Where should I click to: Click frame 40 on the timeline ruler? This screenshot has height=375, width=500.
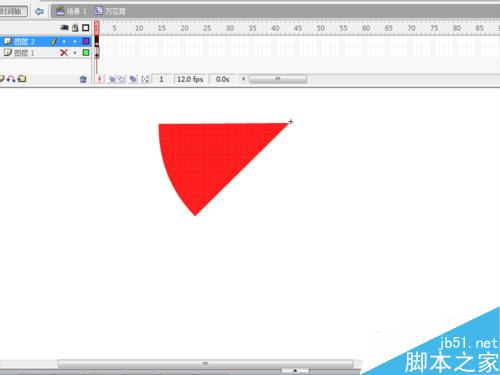coord(275,28)
